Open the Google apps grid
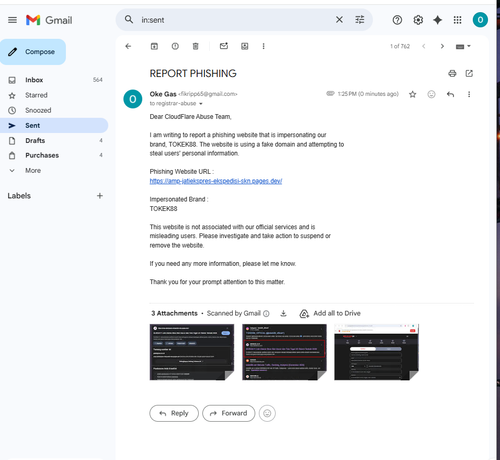The height and width of the screenshot is (460, 500). [457, 20]
